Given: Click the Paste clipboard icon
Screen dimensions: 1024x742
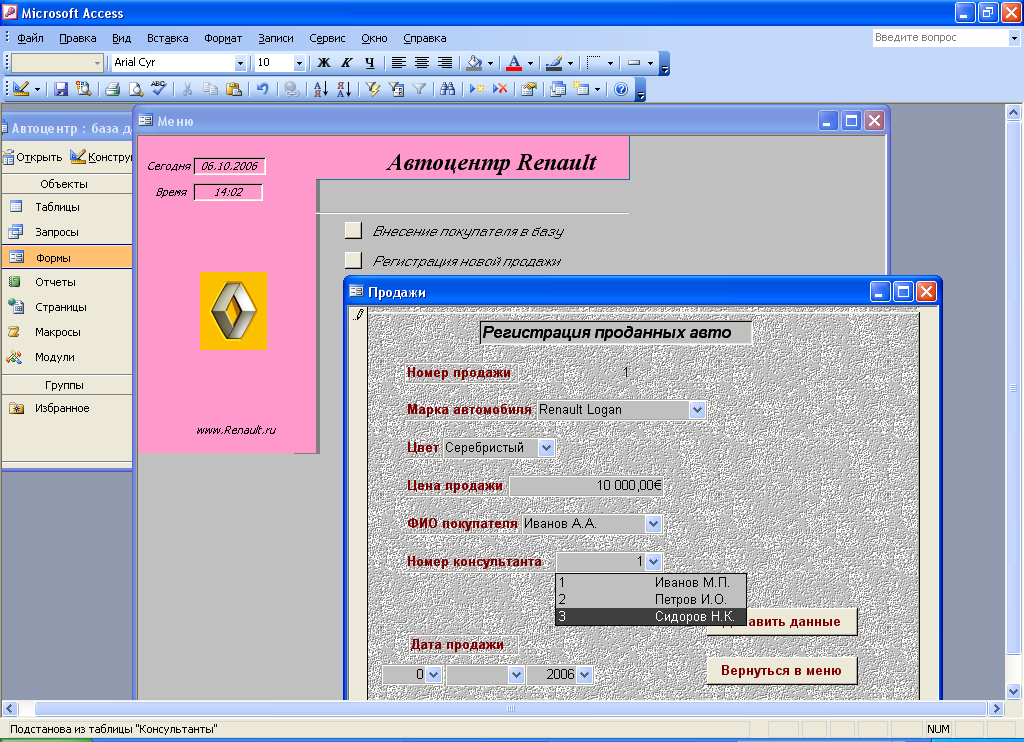Looking at the screenshot, I should coord(233,89).
